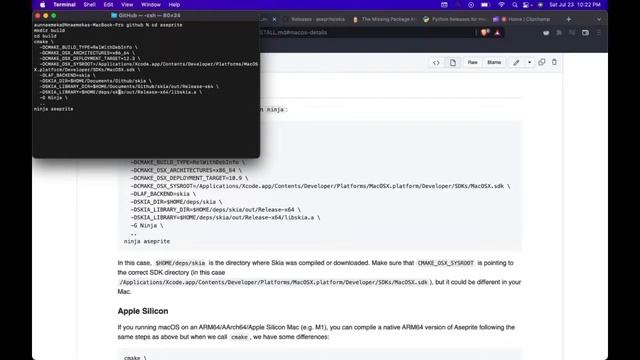
Task: Expand the browser tab search dropdown
Action: [599, 19]
